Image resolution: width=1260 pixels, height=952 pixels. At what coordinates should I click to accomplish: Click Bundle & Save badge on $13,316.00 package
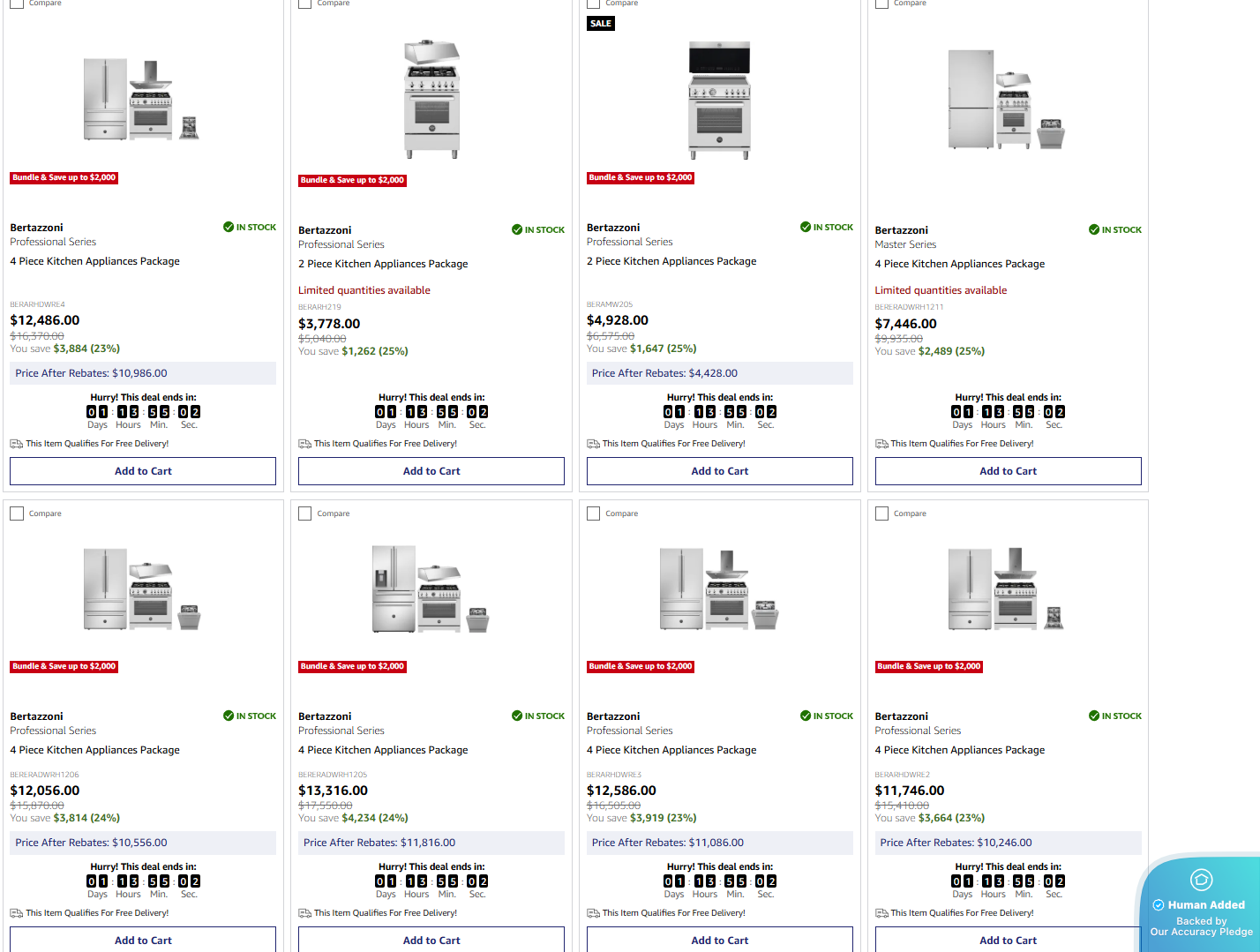pos(352,666)
